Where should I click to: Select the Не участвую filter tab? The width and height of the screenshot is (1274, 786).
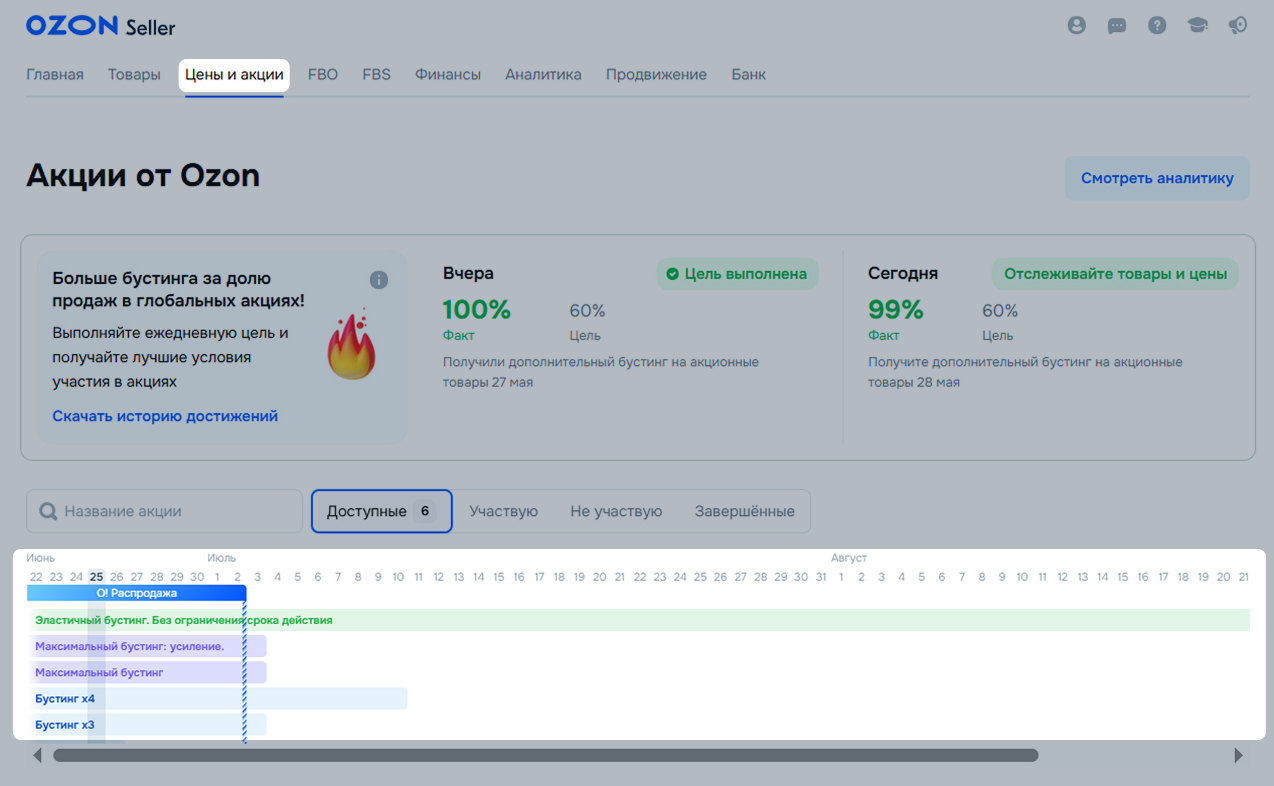click(x=616, y=511)
